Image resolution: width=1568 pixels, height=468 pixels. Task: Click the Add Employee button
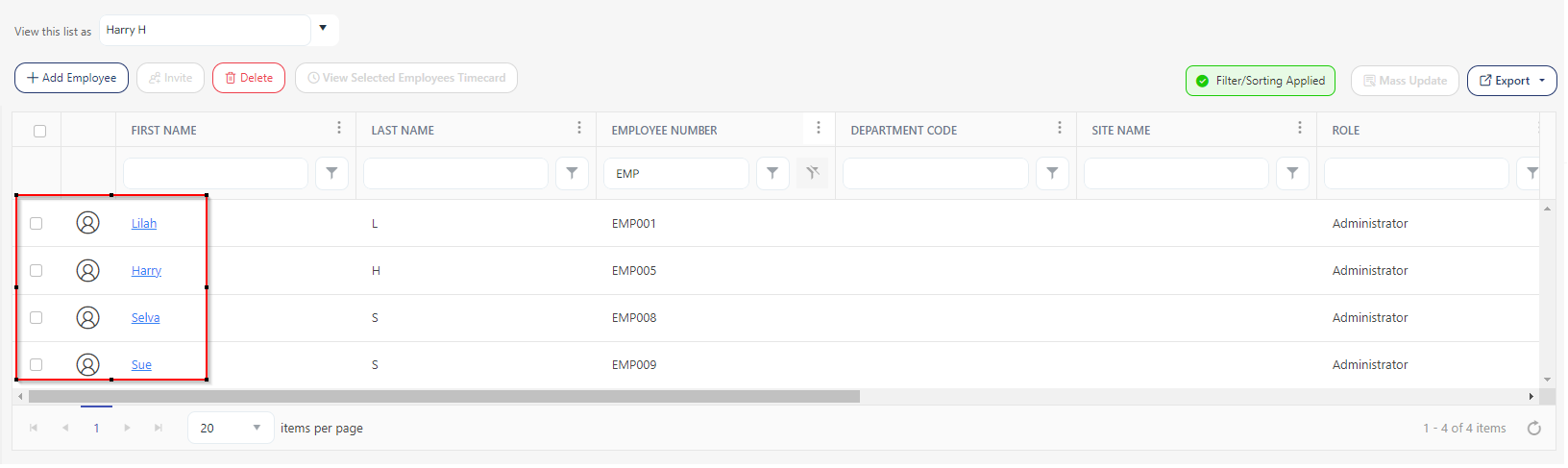[x=71, y=78]
